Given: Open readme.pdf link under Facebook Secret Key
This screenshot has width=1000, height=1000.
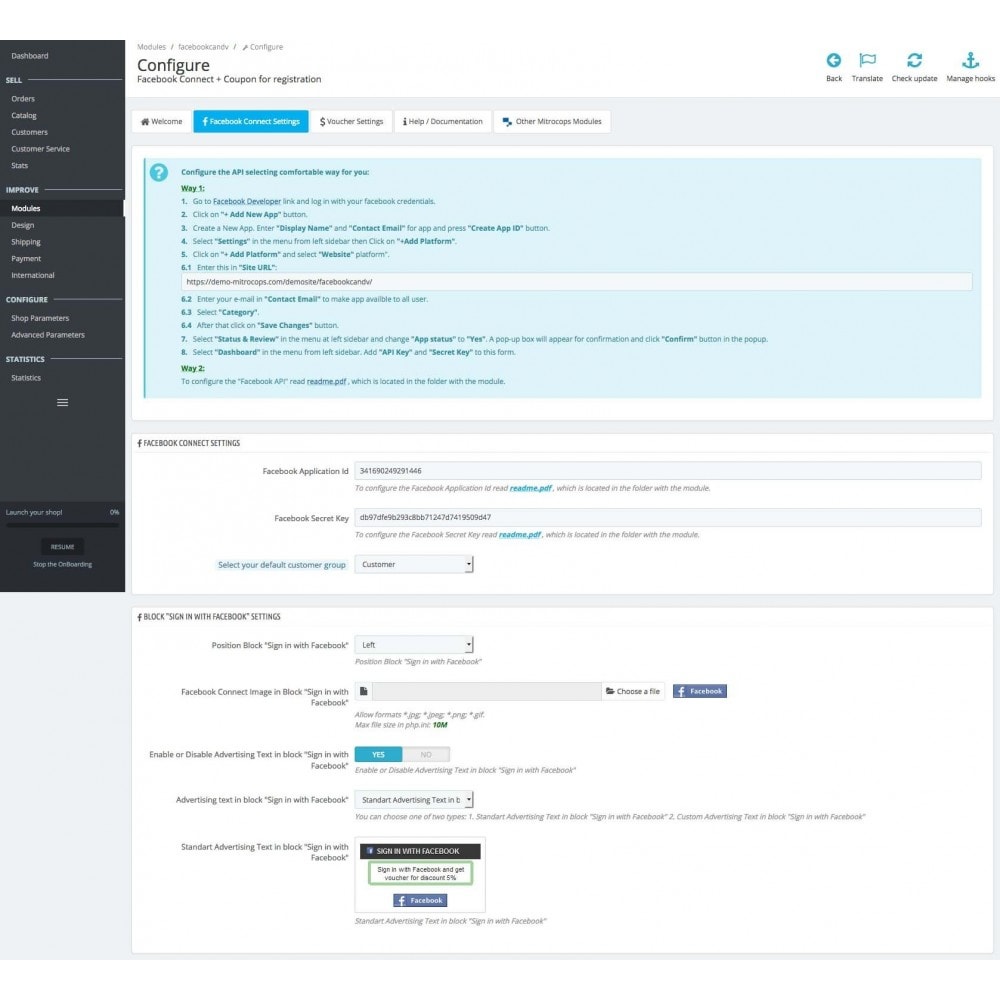Looking at the screenshot, I should tap(520, 534).
